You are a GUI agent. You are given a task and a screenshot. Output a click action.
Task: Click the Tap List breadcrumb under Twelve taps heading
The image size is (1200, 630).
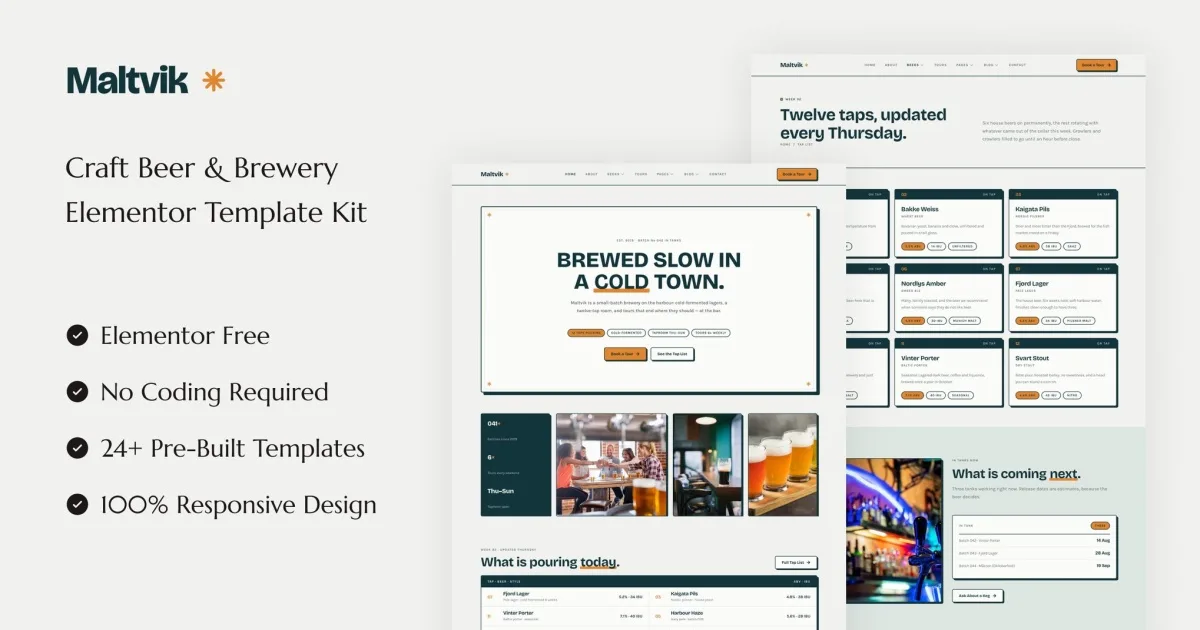806,145
